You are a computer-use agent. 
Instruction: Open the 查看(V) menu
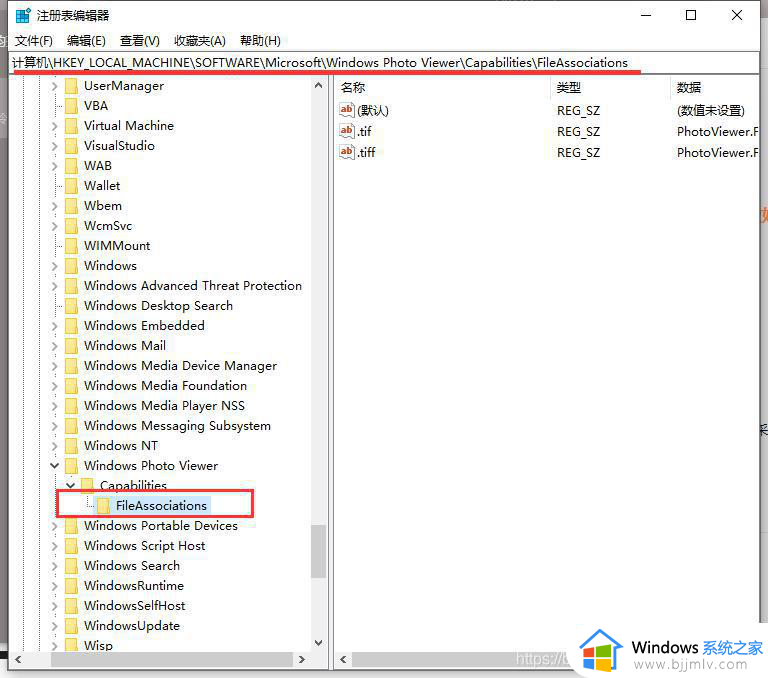click(x=140, y=41)
